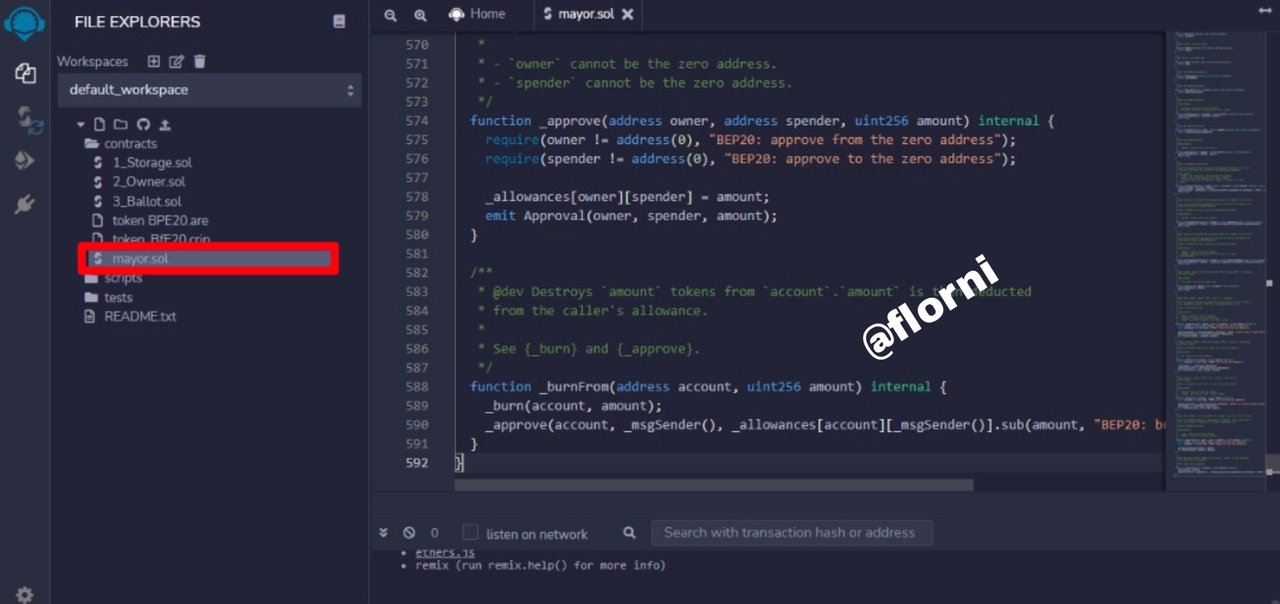Viewport: 1280px width, 604px height.
Task: Open File Explorers documentation book icon
Action: tap(339, 22)
